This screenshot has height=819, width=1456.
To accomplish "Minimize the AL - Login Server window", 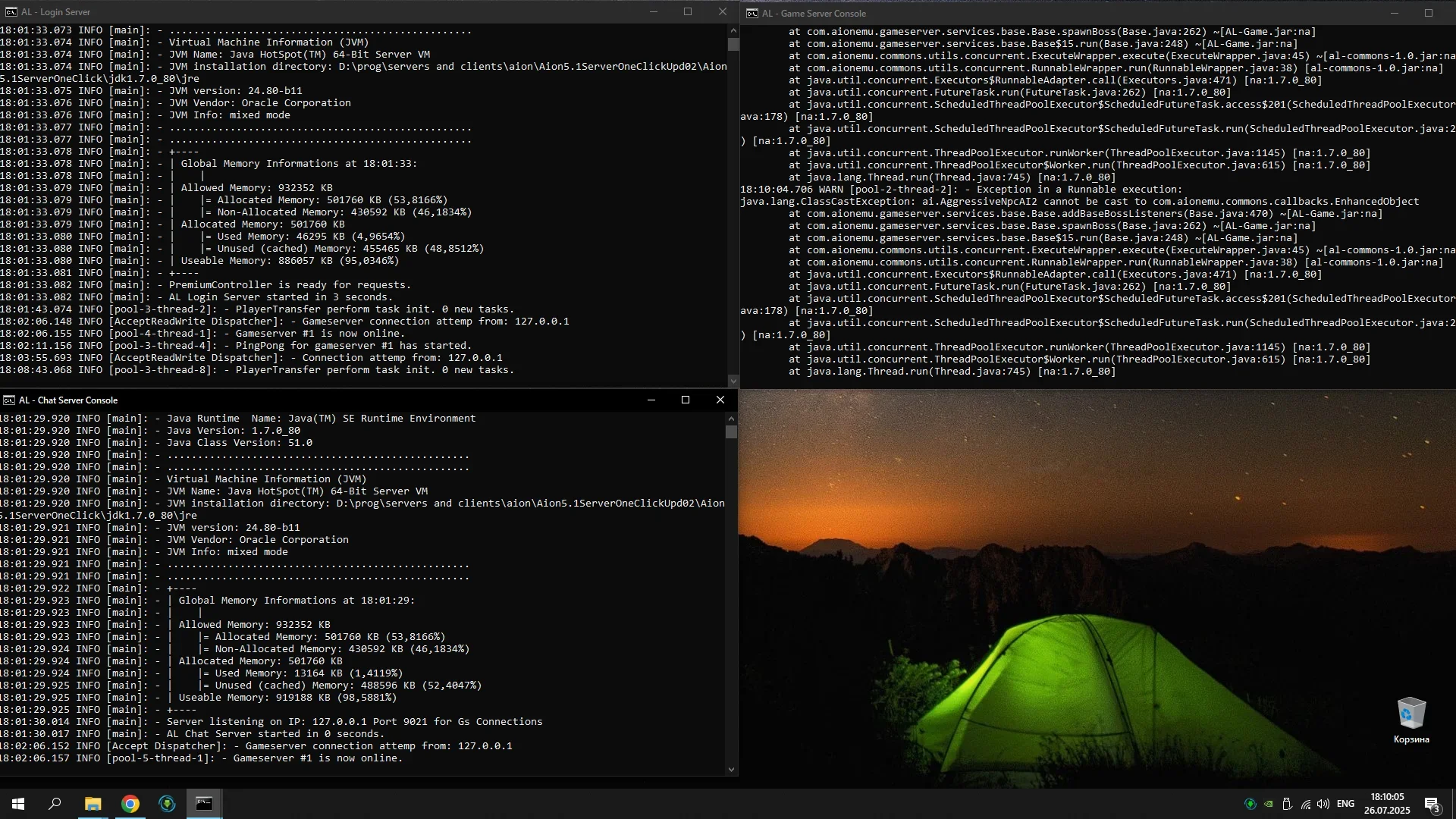I will 654,12.
